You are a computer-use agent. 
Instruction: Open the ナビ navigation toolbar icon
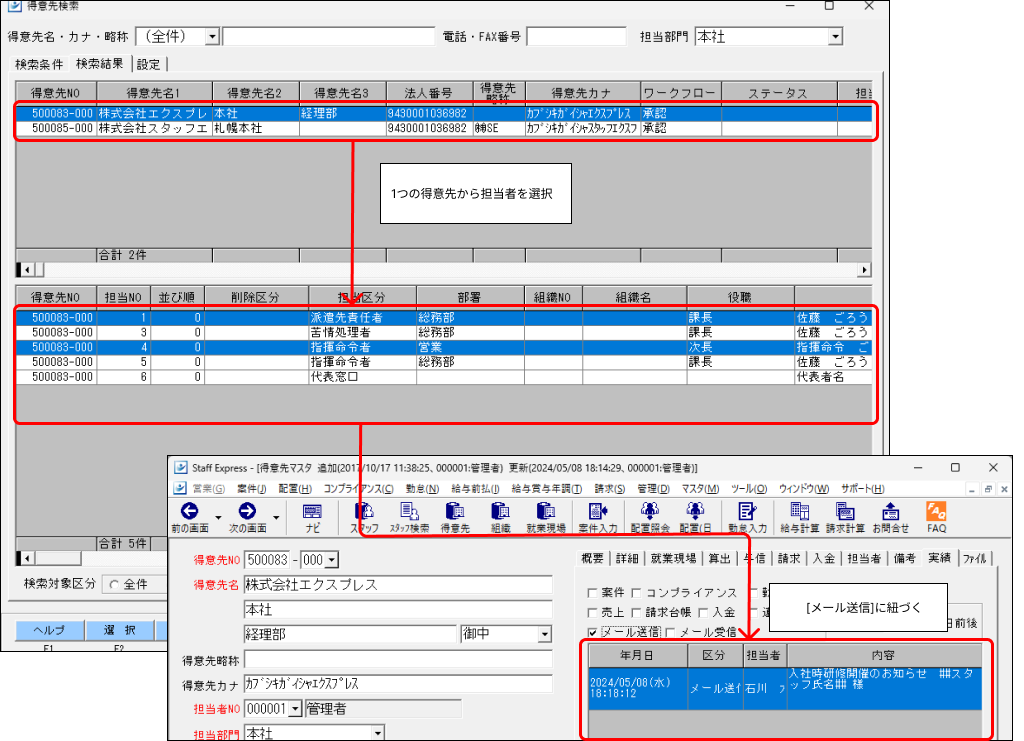coord(312,511)
